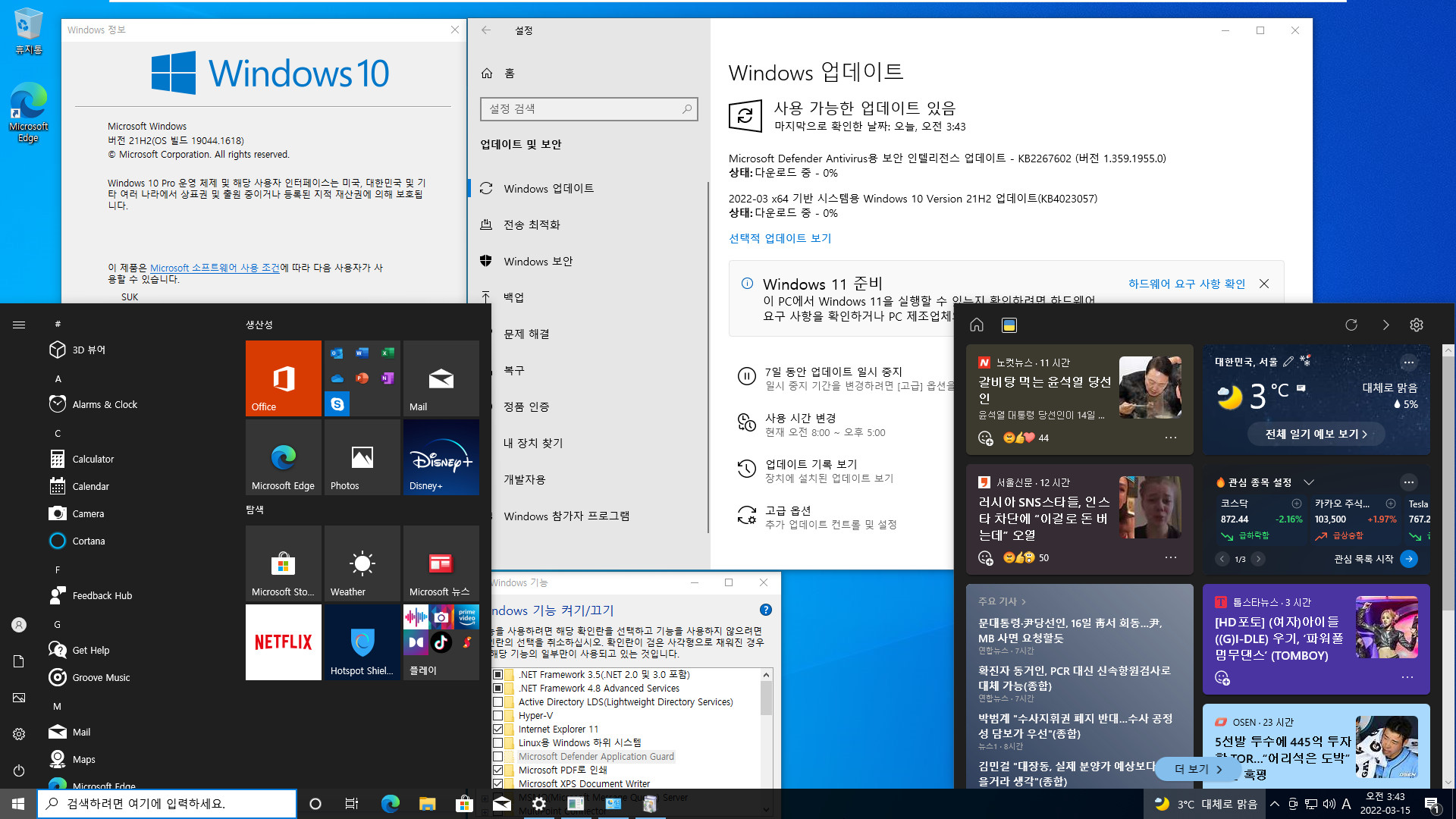
Task: Go to next page in widgets panel
Action: pyautogui.click(x=1385, y=325)
